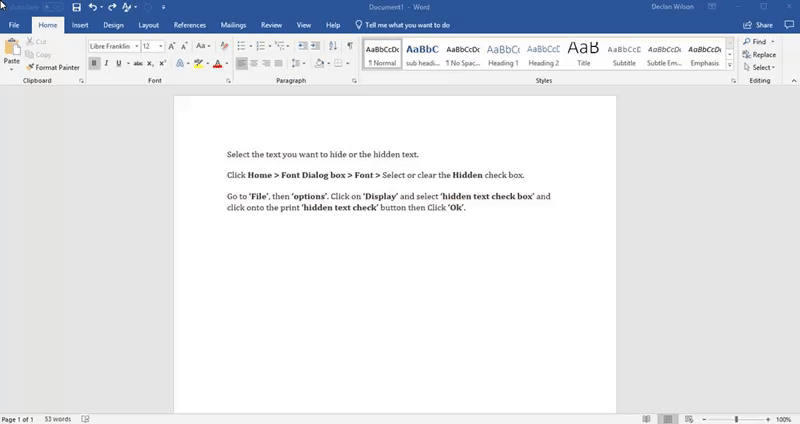800x424 pixels.
Task: Center align the paragraph text
Action: [x=256, y=63]
